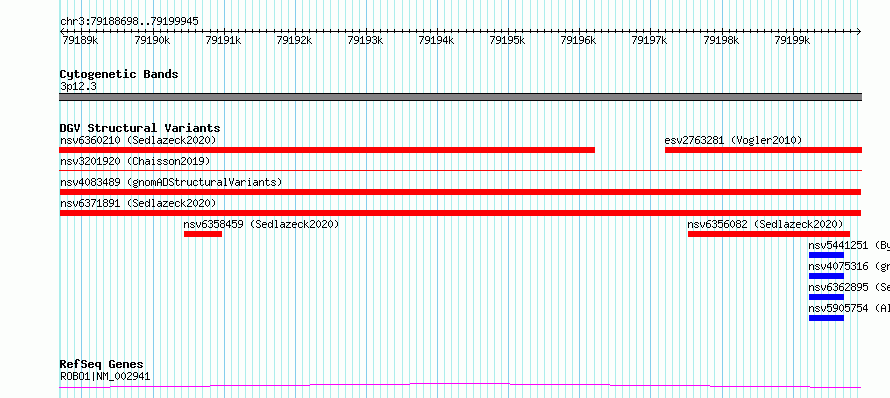The width and height of the screenshot is (890, 398).
Task: Open the esv2763281 (Vogler2010) label link
Action: 733,140
